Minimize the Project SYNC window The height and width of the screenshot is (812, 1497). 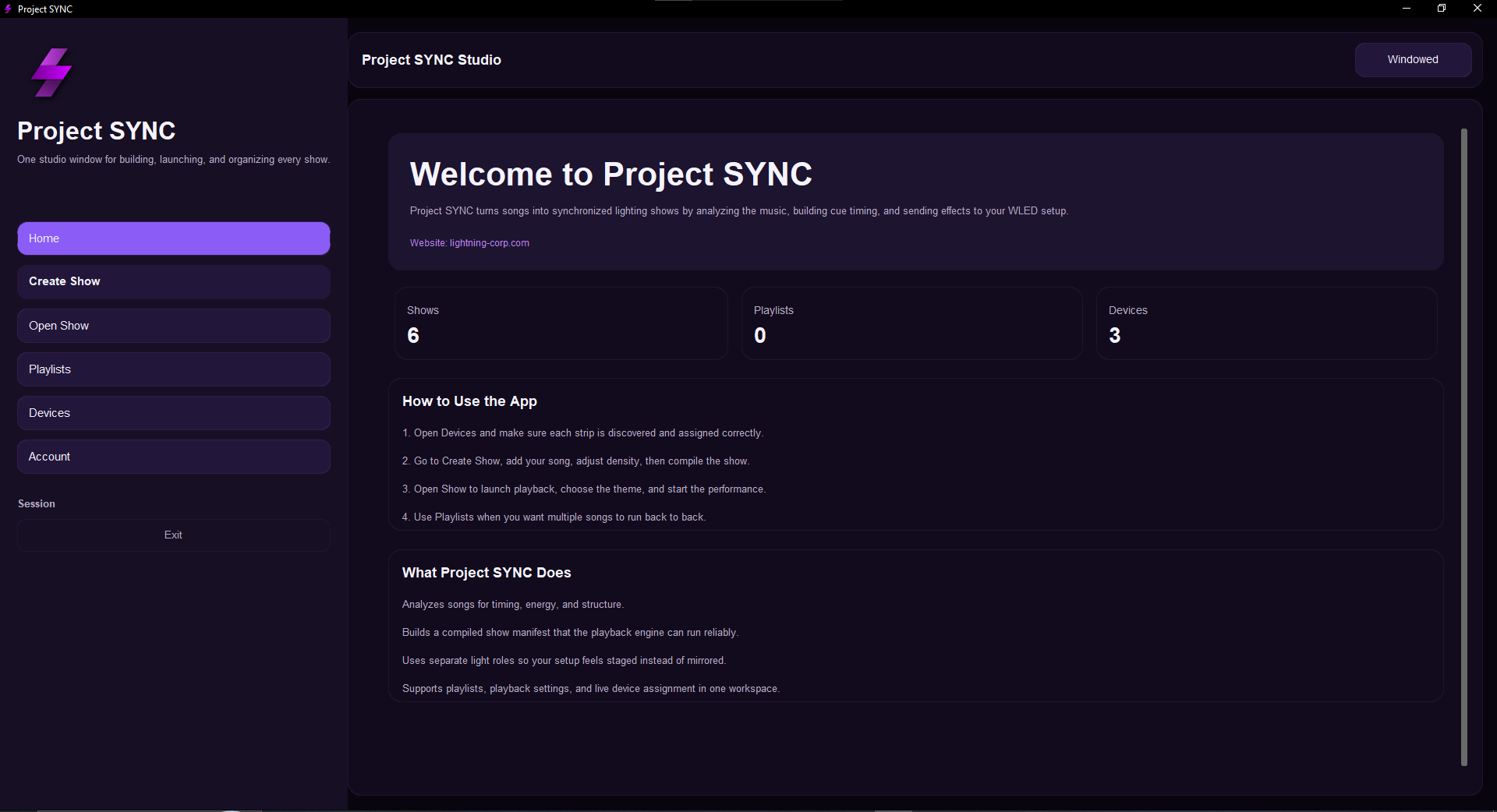(1407, 9)
